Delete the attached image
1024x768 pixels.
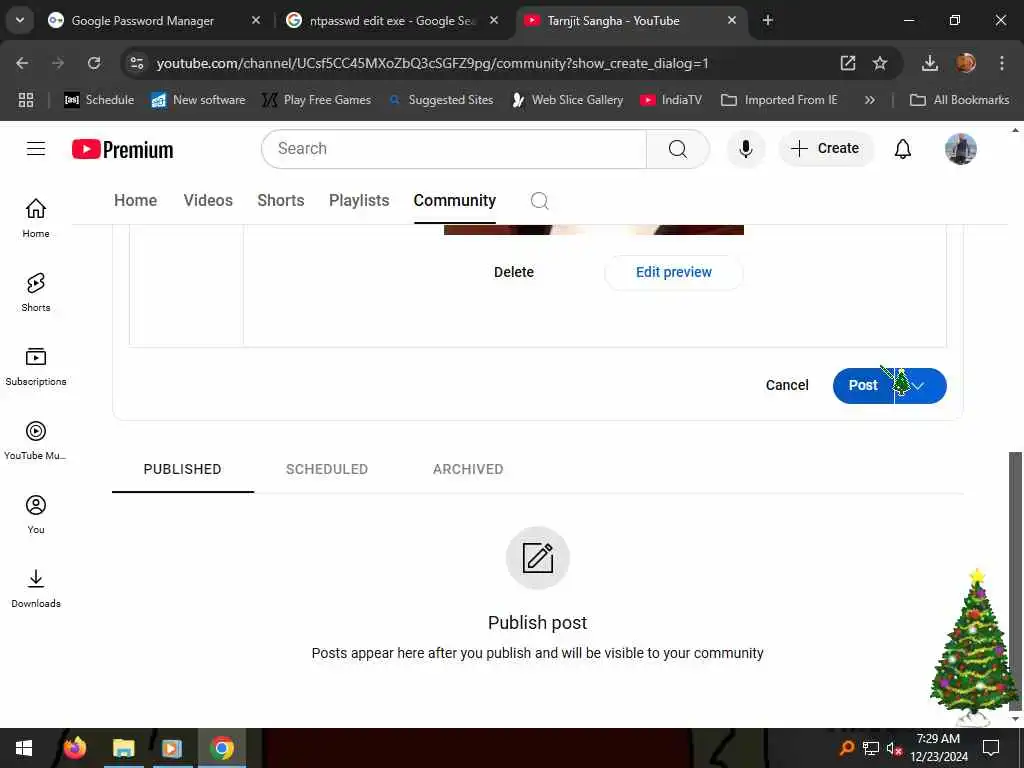point(513,272)
